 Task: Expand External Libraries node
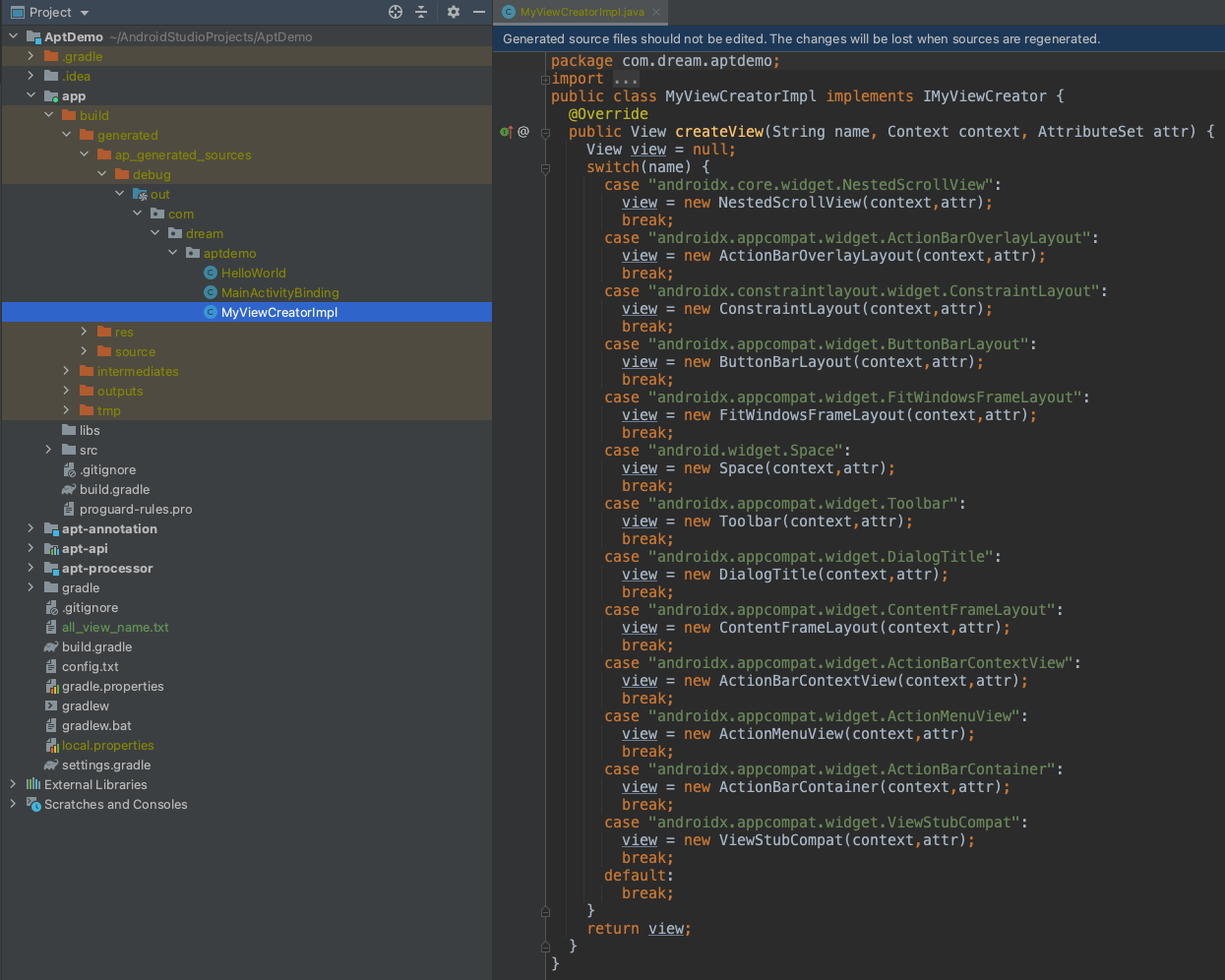pos(13,784)
